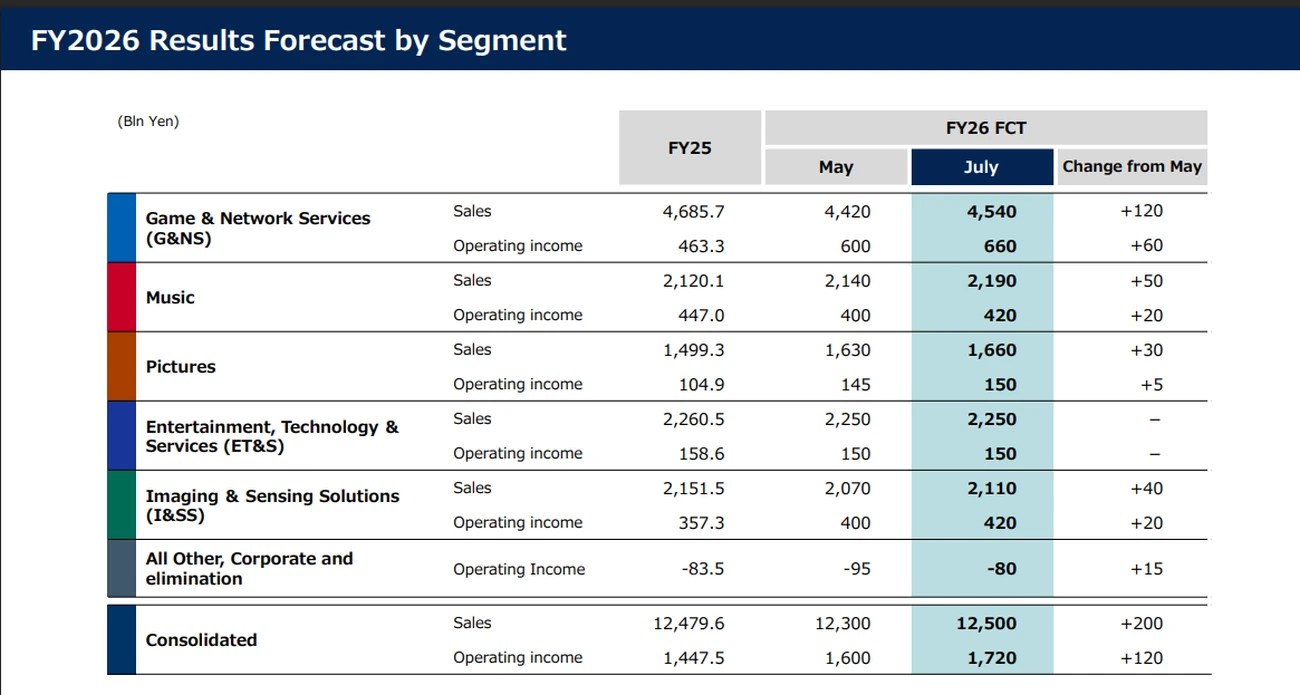Click the '+40' change value
Image resolution: width=1300 pixels, height=695 pixels.
1146,488
